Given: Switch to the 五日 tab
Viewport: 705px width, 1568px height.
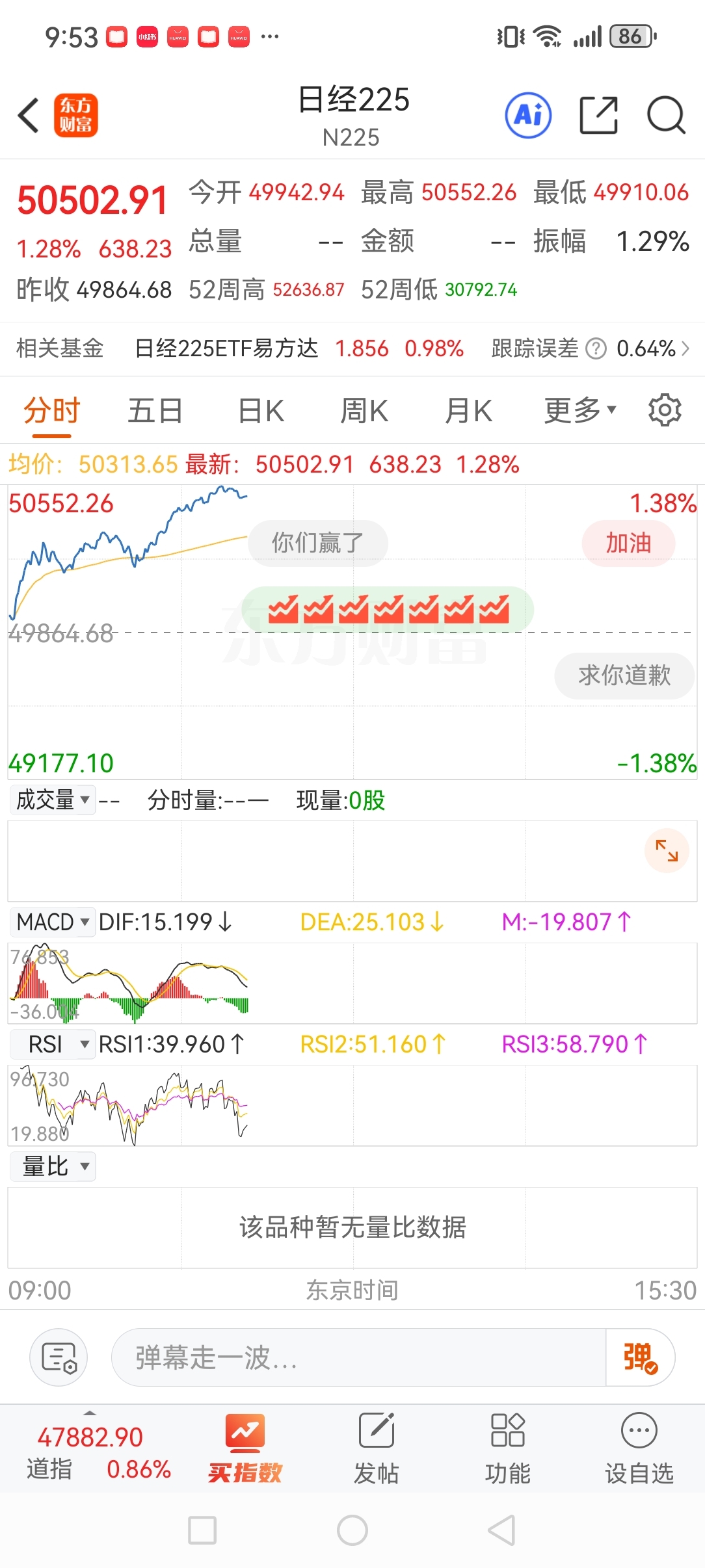Looking at the screenshot, I should (155, 410).
